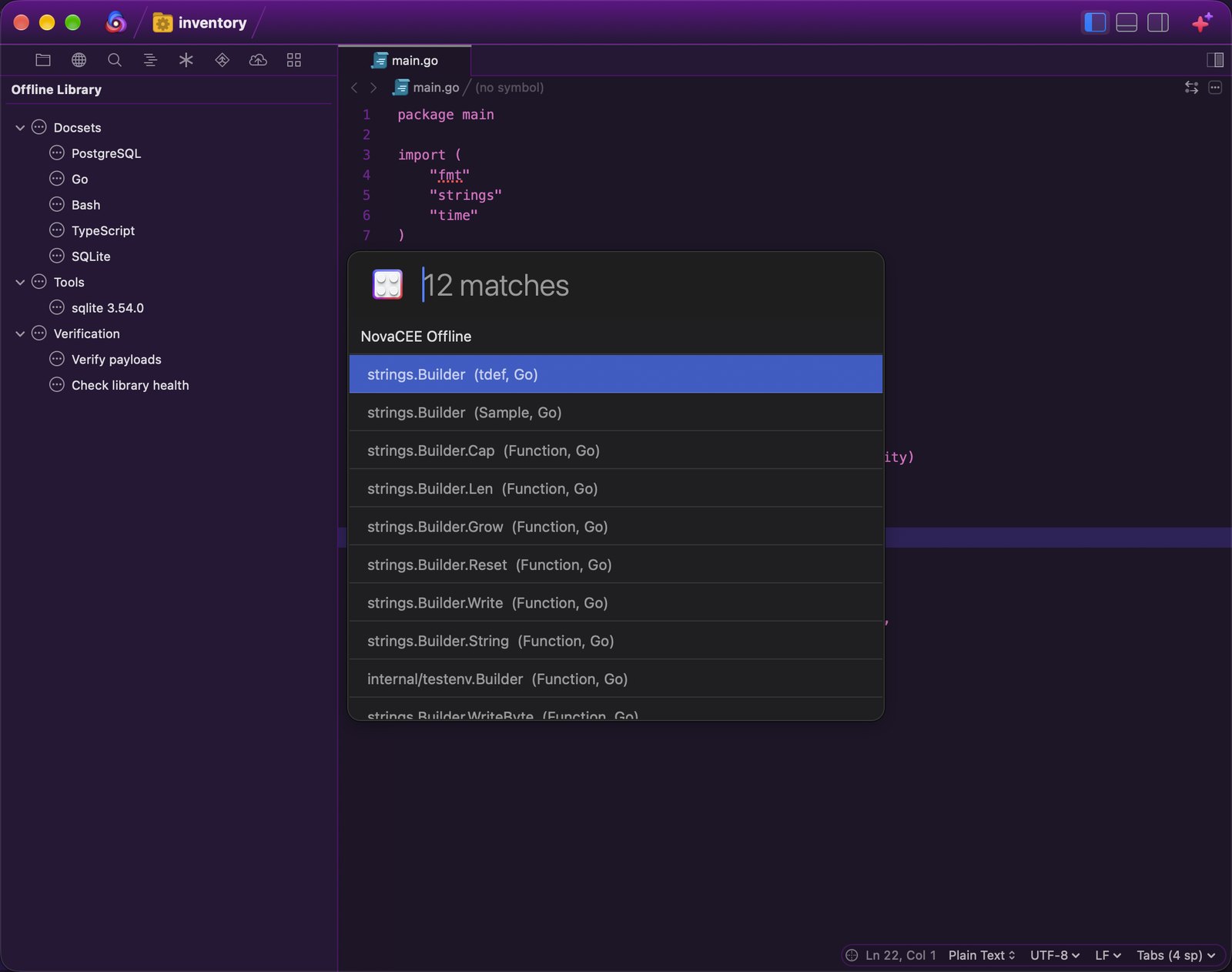This screenshot has width=1232, height=972.
Task: Open the compare/swap arrows icon in path bar
Action: click(x=1191, y=88)
